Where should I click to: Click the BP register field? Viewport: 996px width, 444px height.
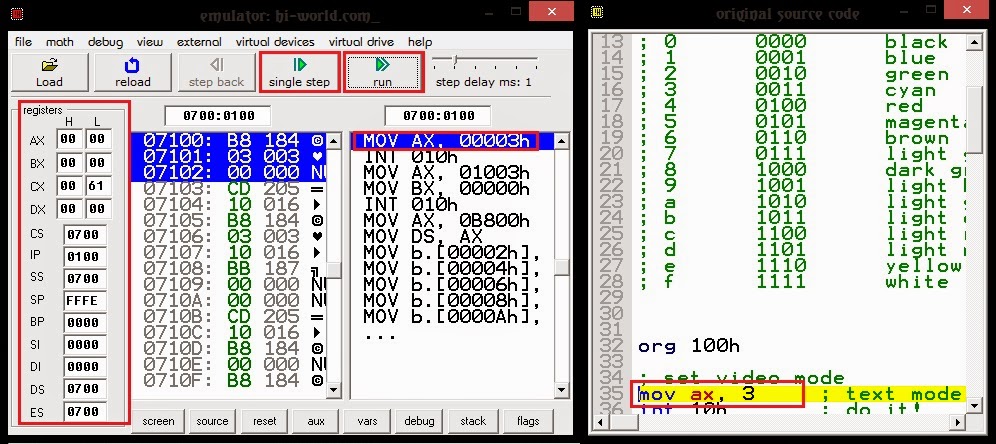tap(84, 323)
